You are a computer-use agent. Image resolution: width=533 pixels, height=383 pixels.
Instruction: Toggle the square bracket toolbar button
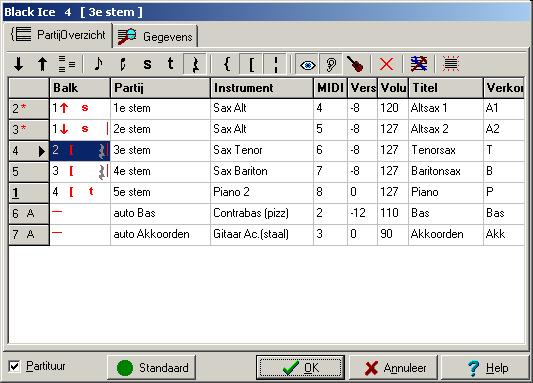[x=251, y=64]
